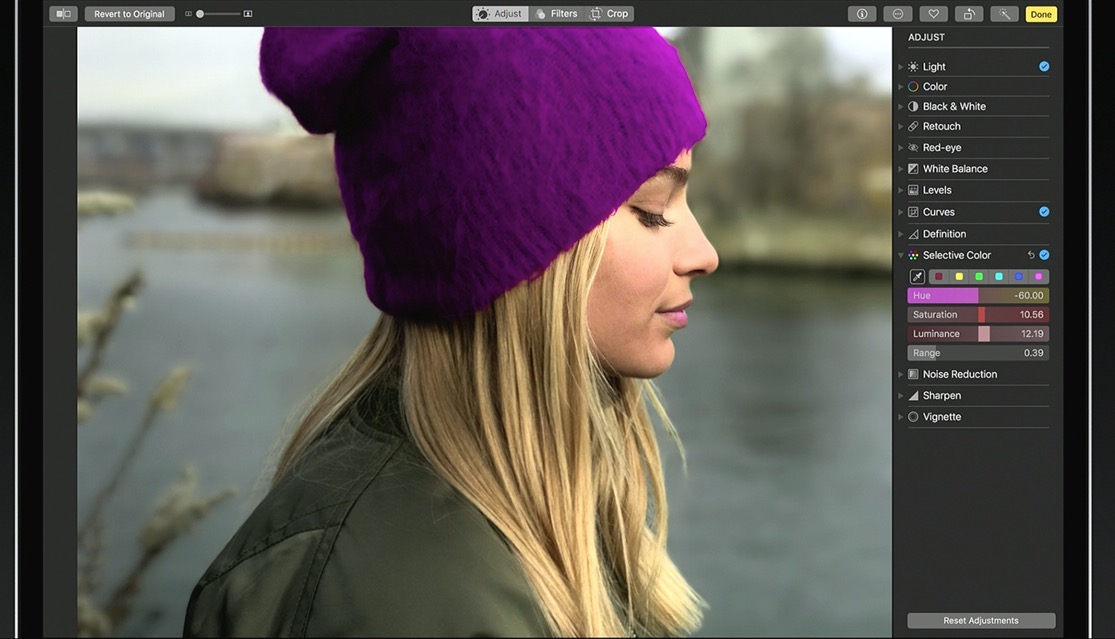Expand the Light section
Image resolution: width=1115 pixels, height=639 pixels.
(x=900, y=67)
